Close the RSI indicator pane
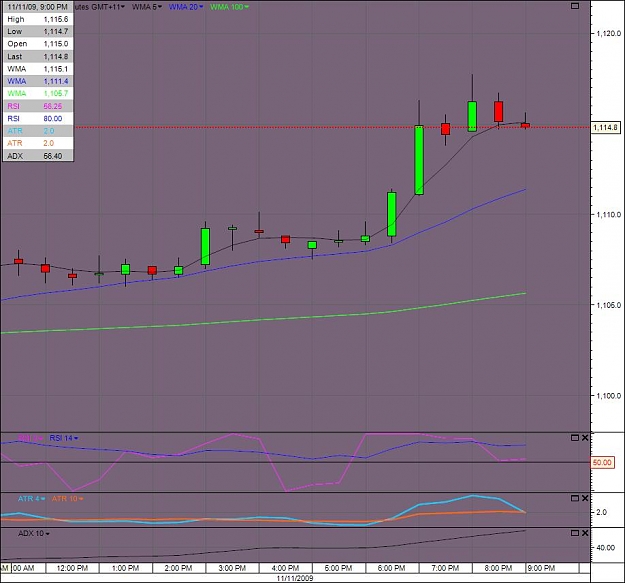 click(585, 438)
